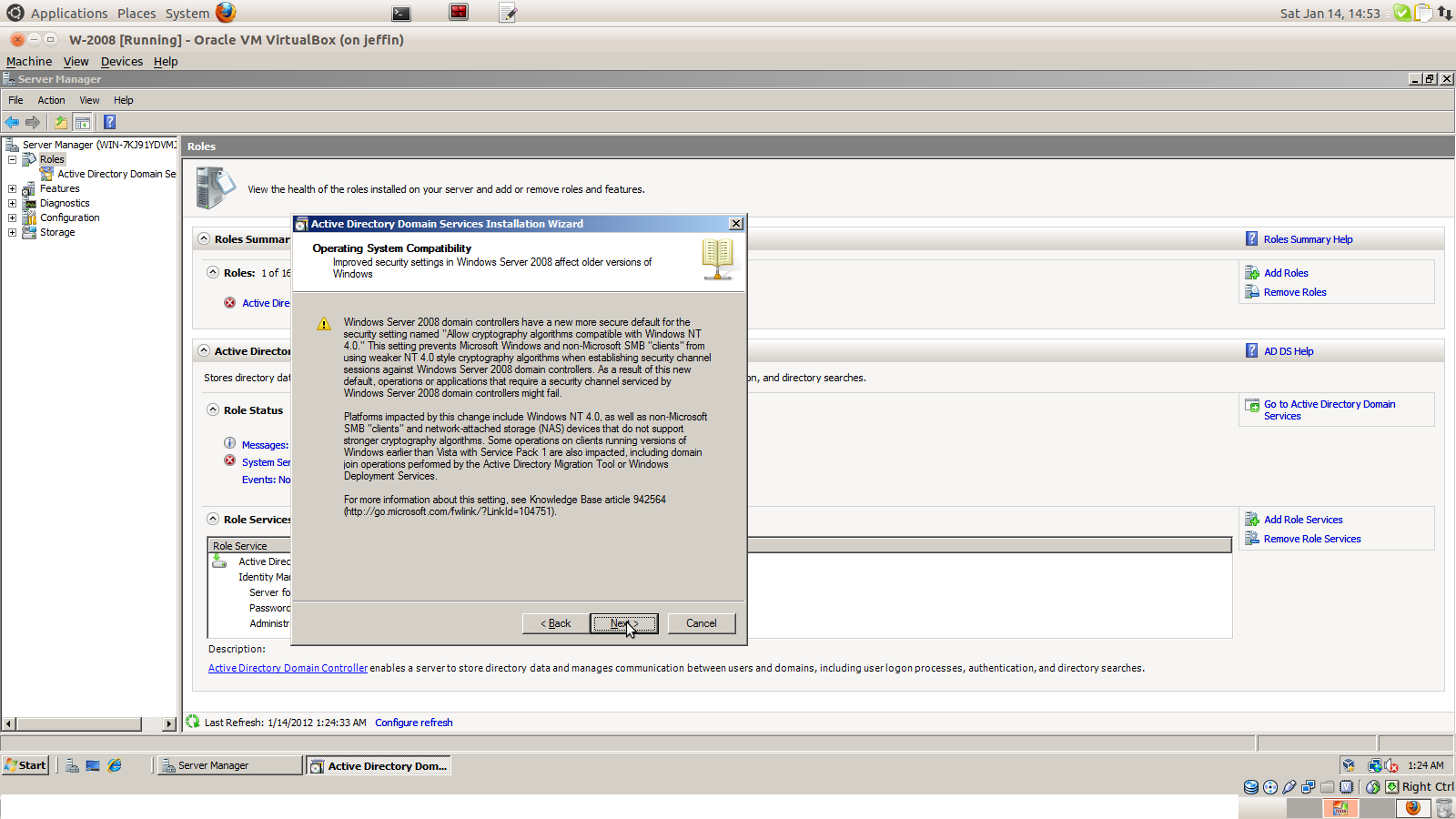The height and width of the screenshot is (819, 1456).
Task: Open the terminal launcher in the top panel
Action: pyautogui.click(x=401, y=13)
